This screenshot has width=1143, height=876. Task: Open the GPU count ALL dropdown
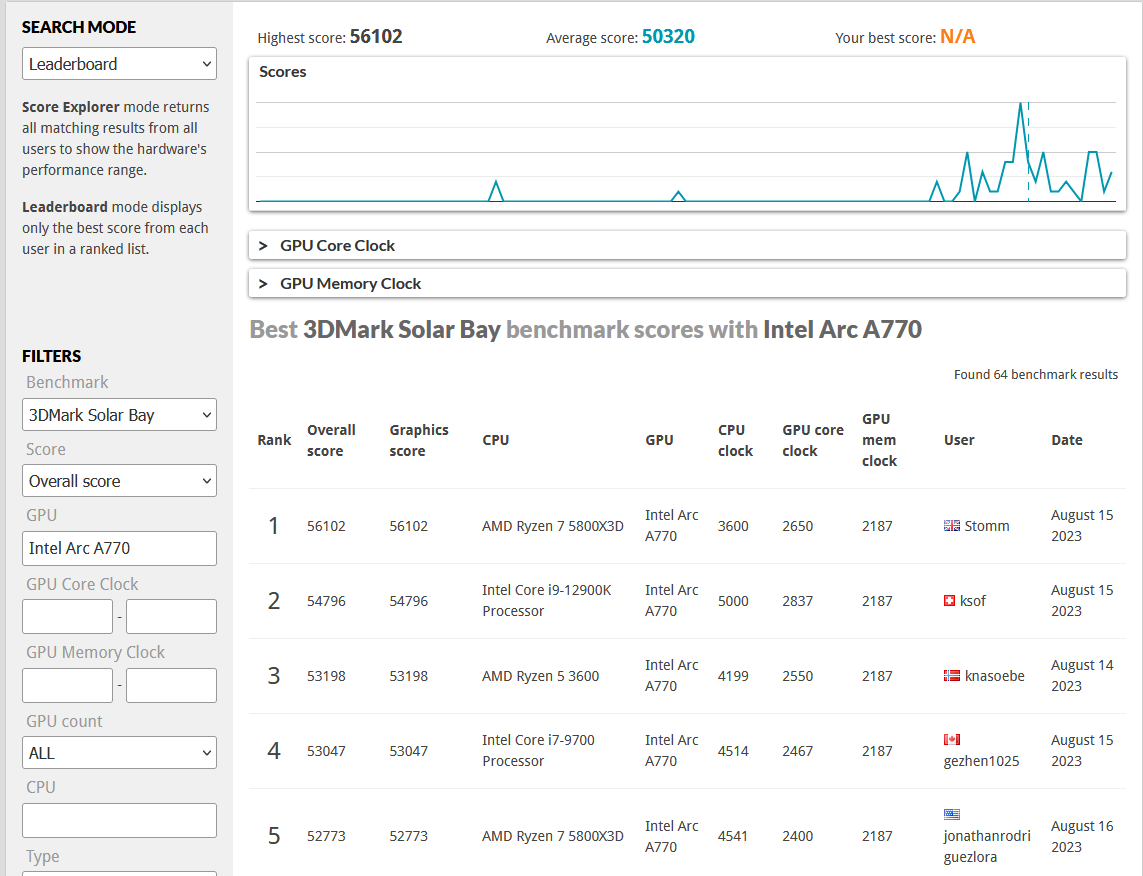(120, 753)
